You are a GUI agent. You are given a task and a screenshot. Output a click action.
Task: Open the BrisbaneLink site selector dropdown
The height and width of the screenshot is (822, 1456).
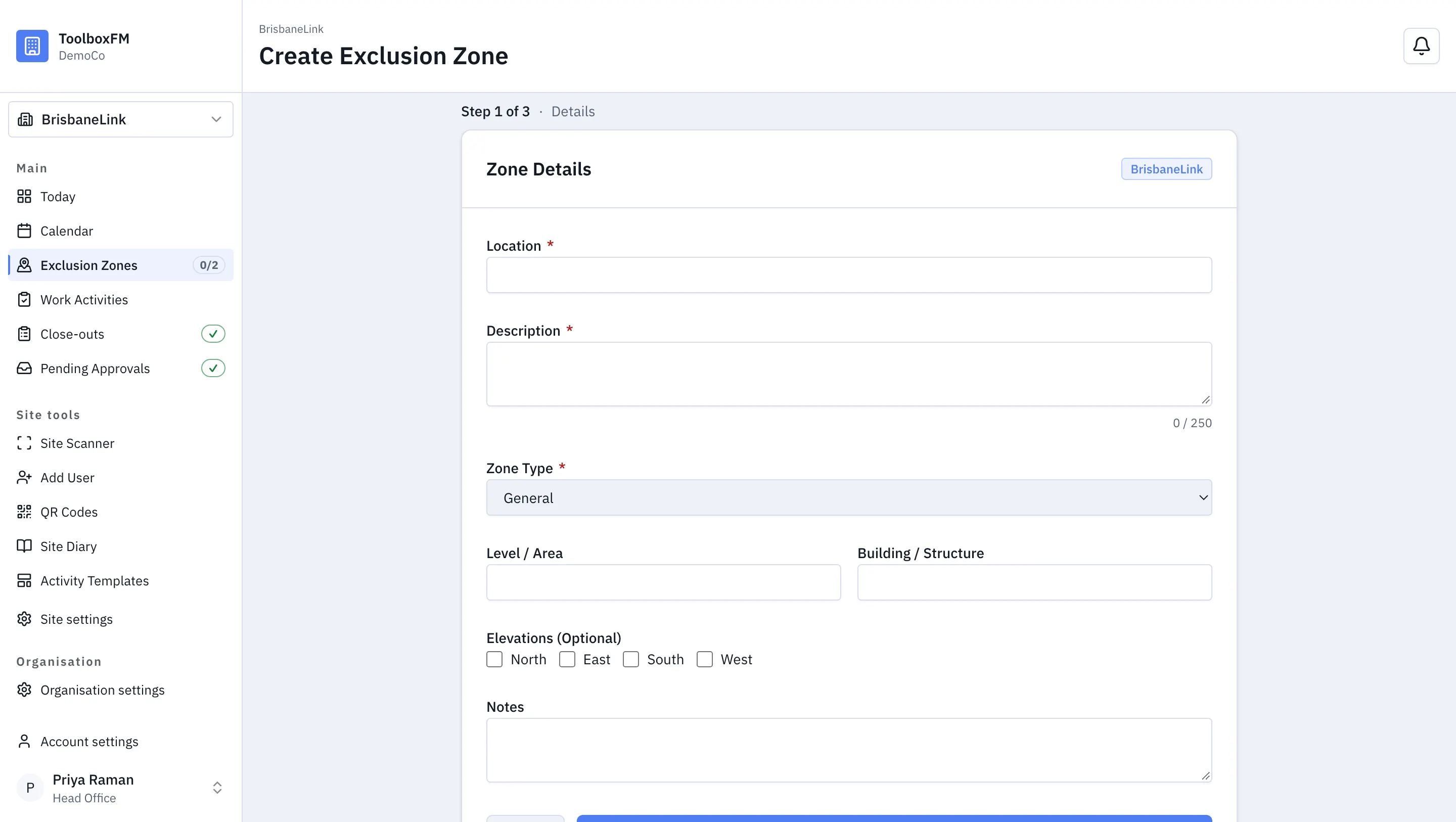click(121, 119)
